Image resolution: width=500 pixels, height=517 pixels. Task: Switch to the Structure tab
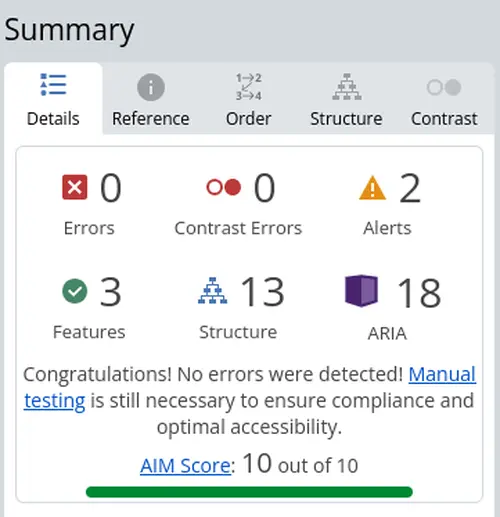pos(346,99)
